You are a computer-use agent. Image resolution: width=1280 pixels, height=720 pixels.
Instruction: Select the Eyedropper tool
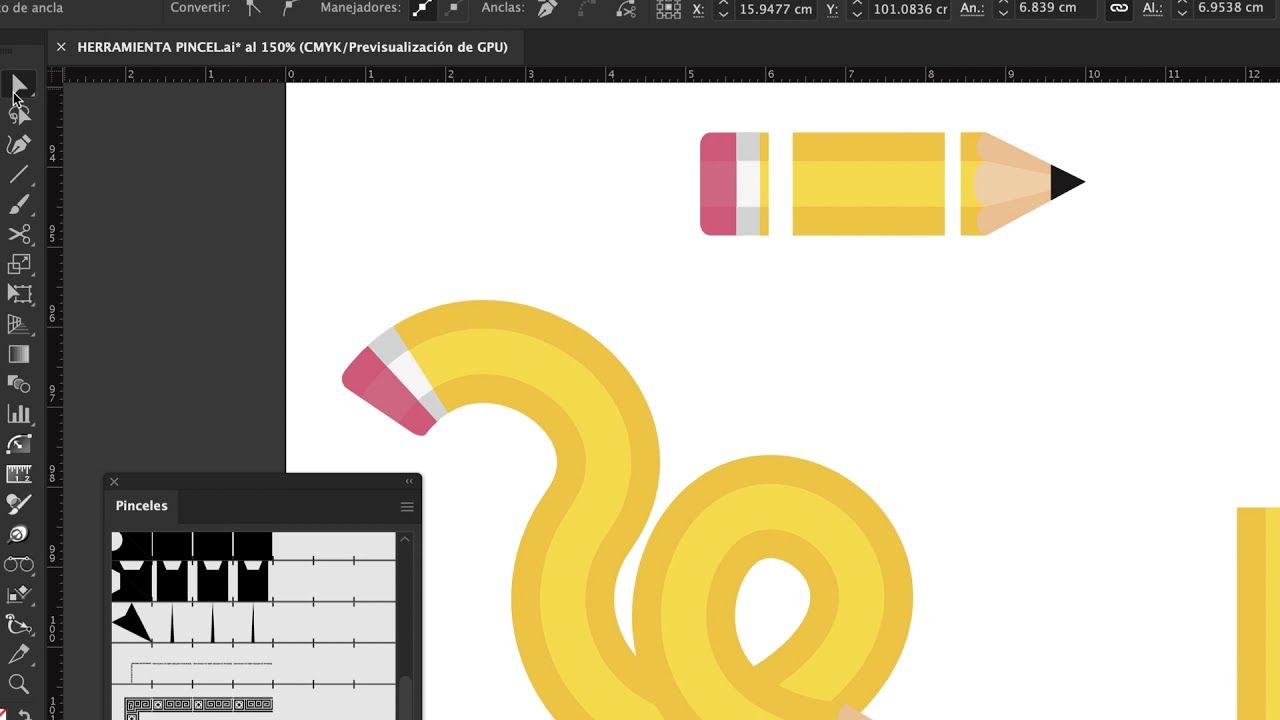pos(18,655)
